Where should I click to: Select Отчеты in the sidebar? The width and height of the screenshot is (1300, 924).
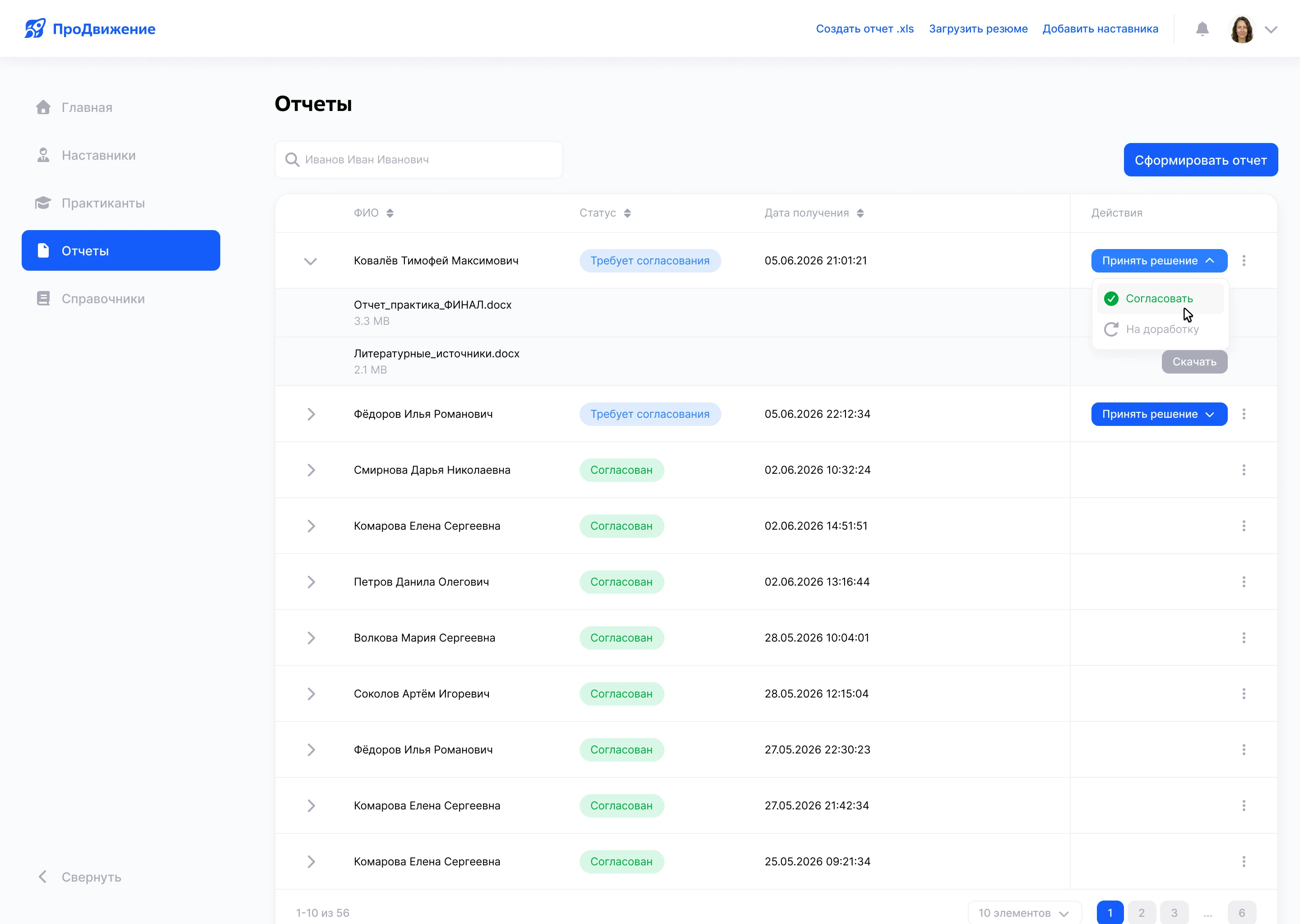point(121,250)
